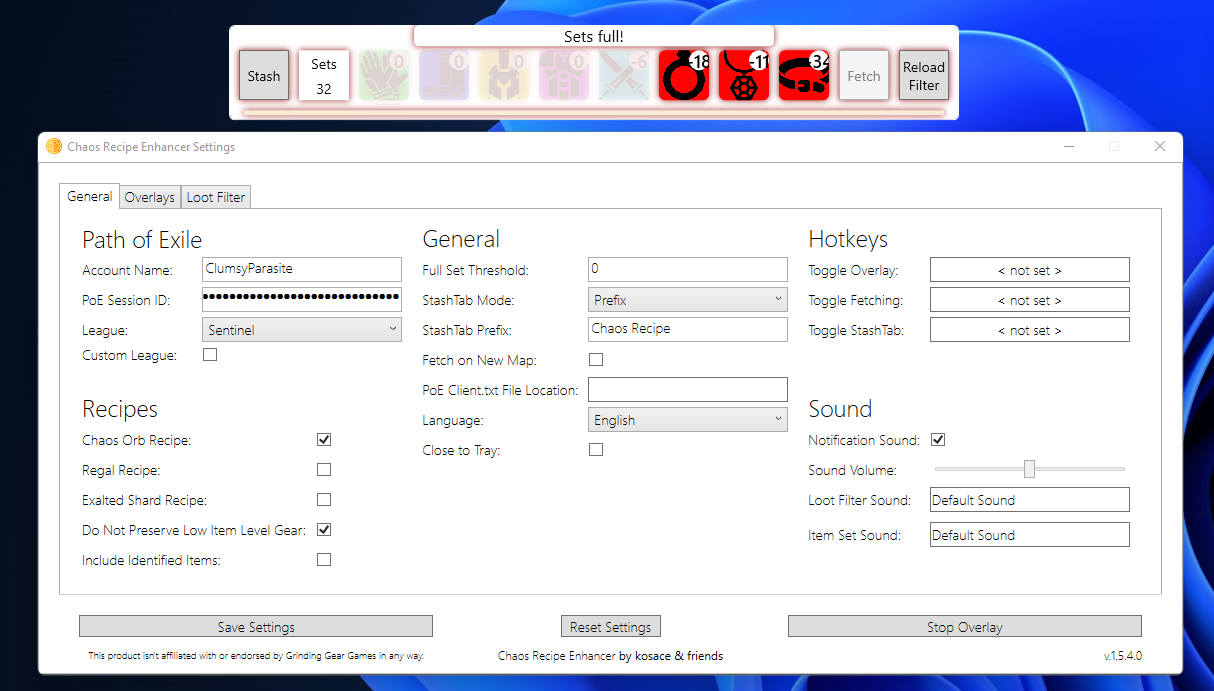Click the overlay progress bar under icons
This screenshot has width=1214, height=691.
[x=594, y=112]
